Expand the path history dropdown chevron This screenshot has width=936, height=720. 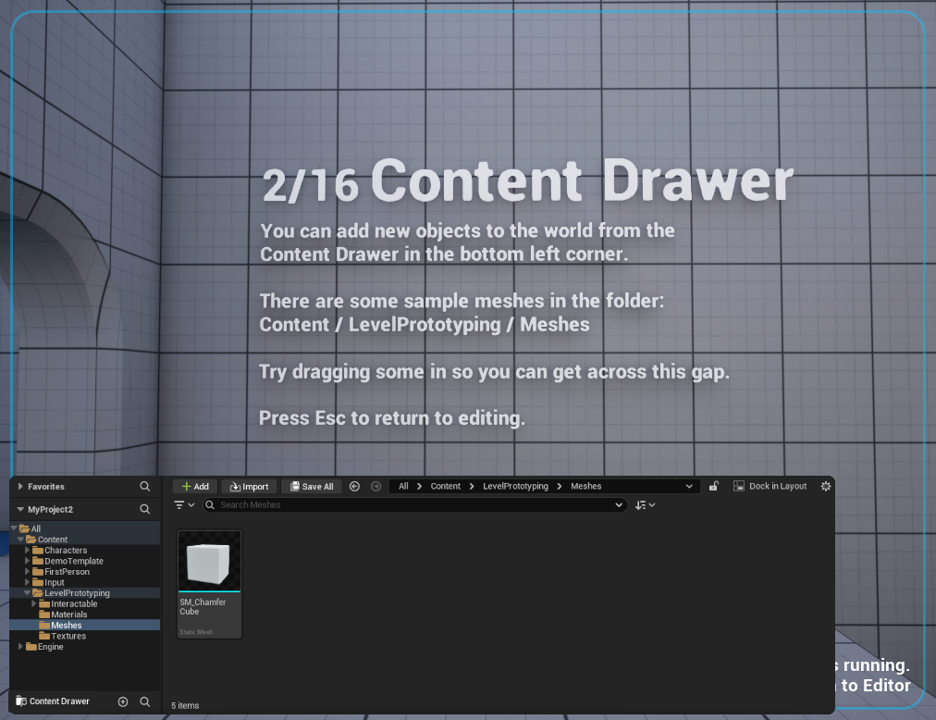point(689,487)
